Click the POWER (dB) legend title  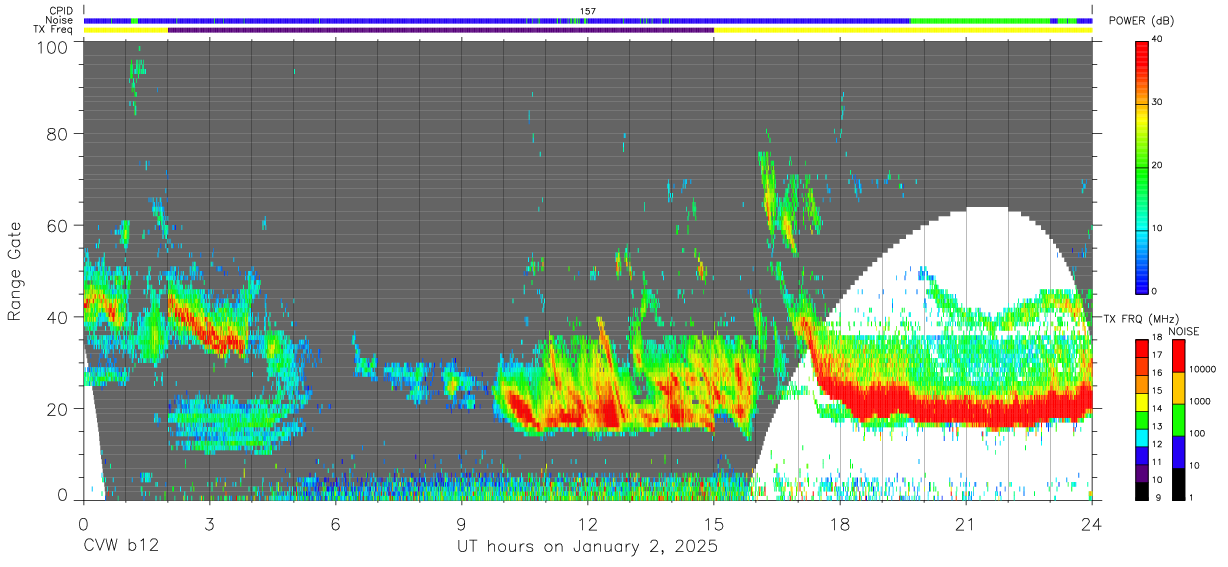(x=1142, y=21)
